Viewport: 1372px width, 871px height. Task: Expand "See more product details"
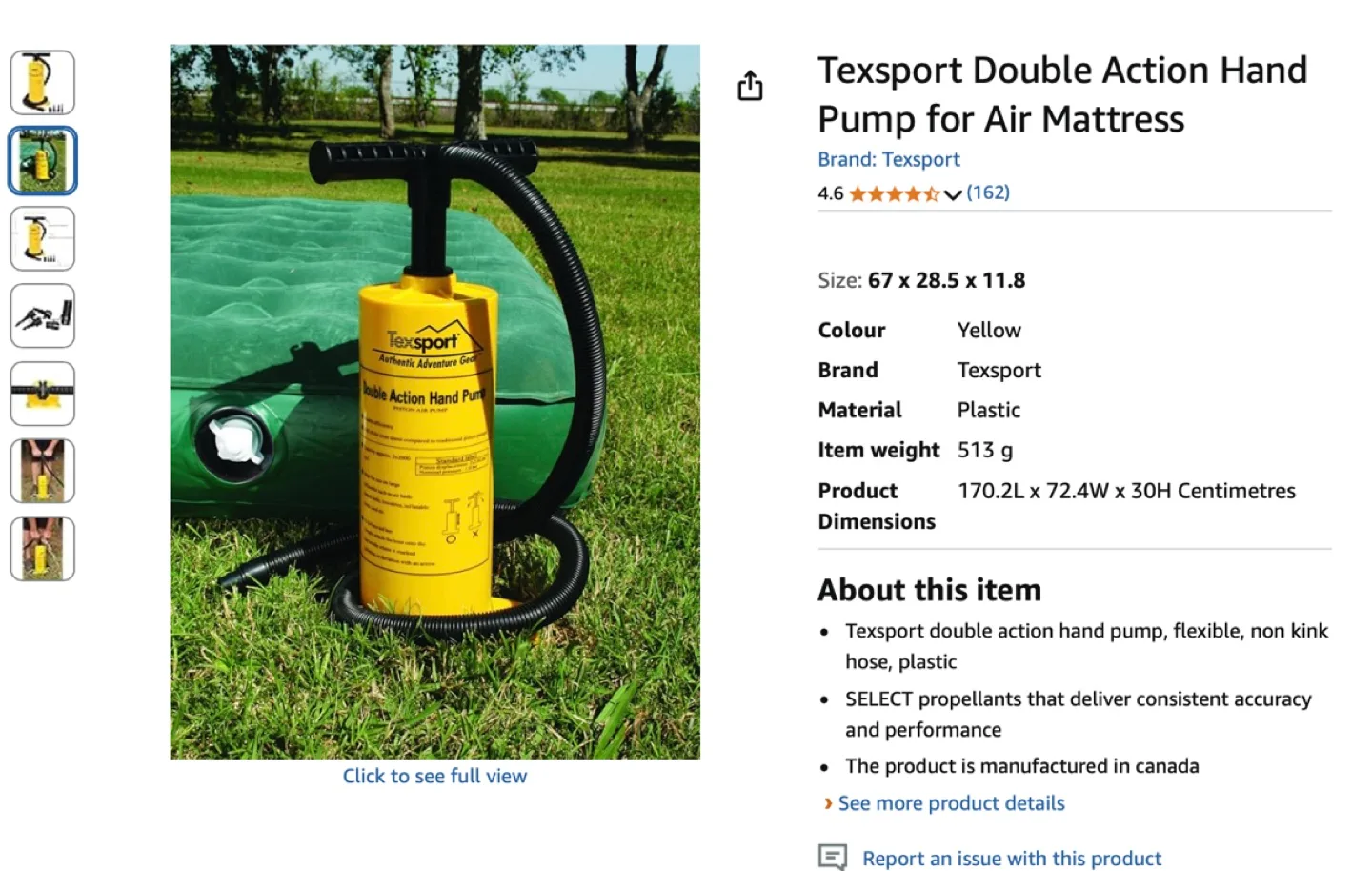[950, 803]
